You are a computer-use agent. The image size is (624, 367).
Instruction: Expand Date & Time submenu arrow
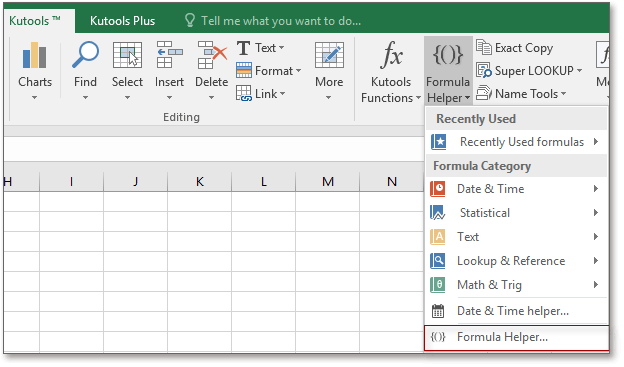coord(596,189)
